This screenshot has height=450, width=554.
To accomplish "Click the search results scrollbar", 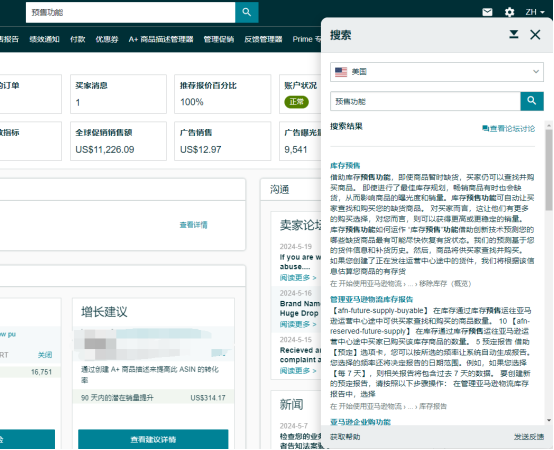I will 549,170.
